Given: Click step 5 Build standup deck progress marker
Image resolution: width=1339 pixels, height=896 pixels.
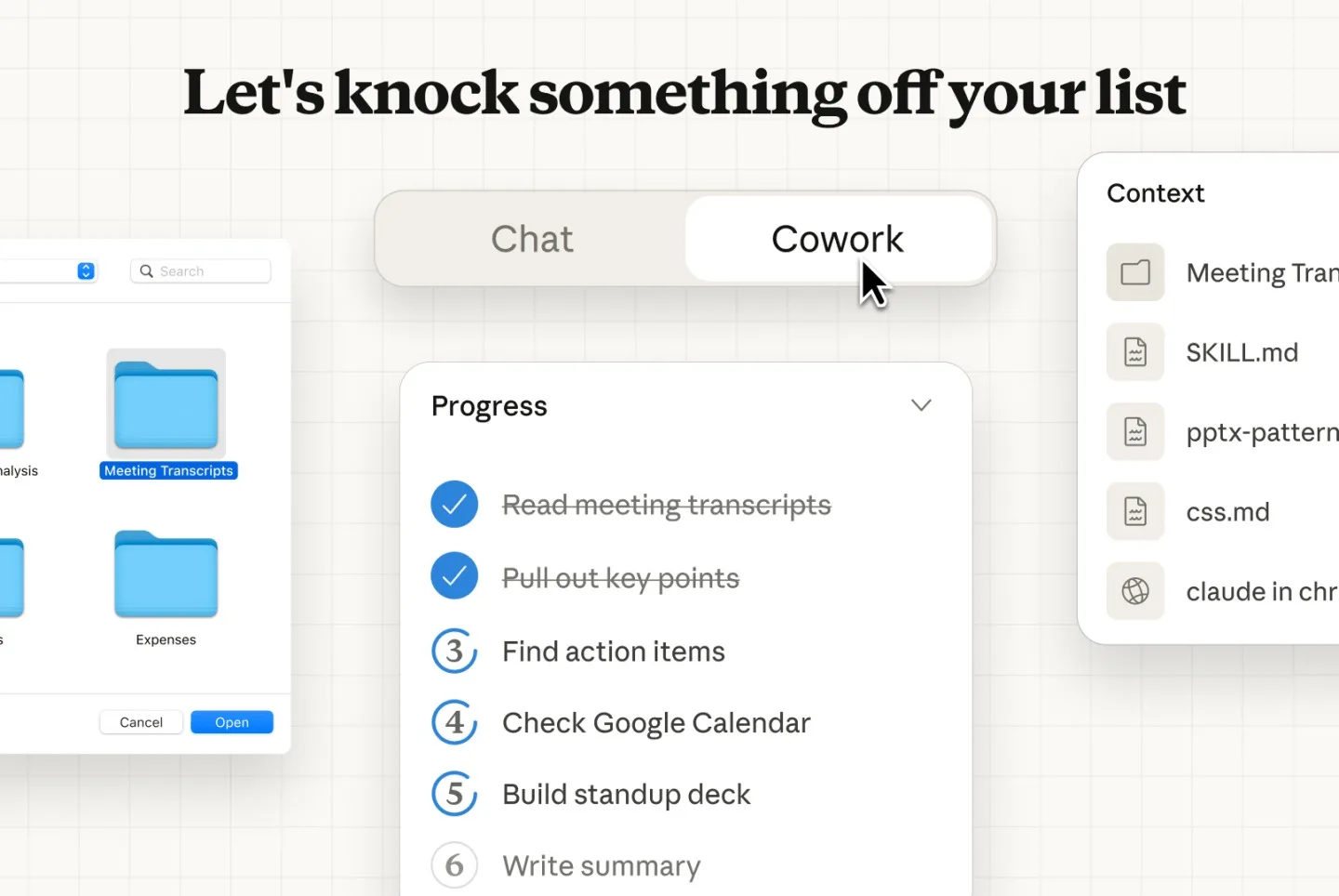Looking at the screenshot, I should 454,794.
